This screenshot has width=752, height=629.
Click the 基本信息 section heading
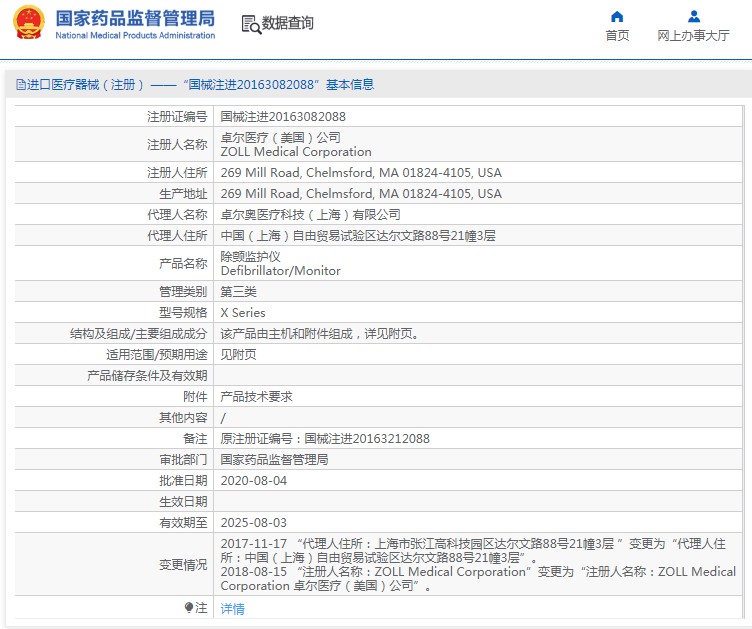click(x=350, y=85)
